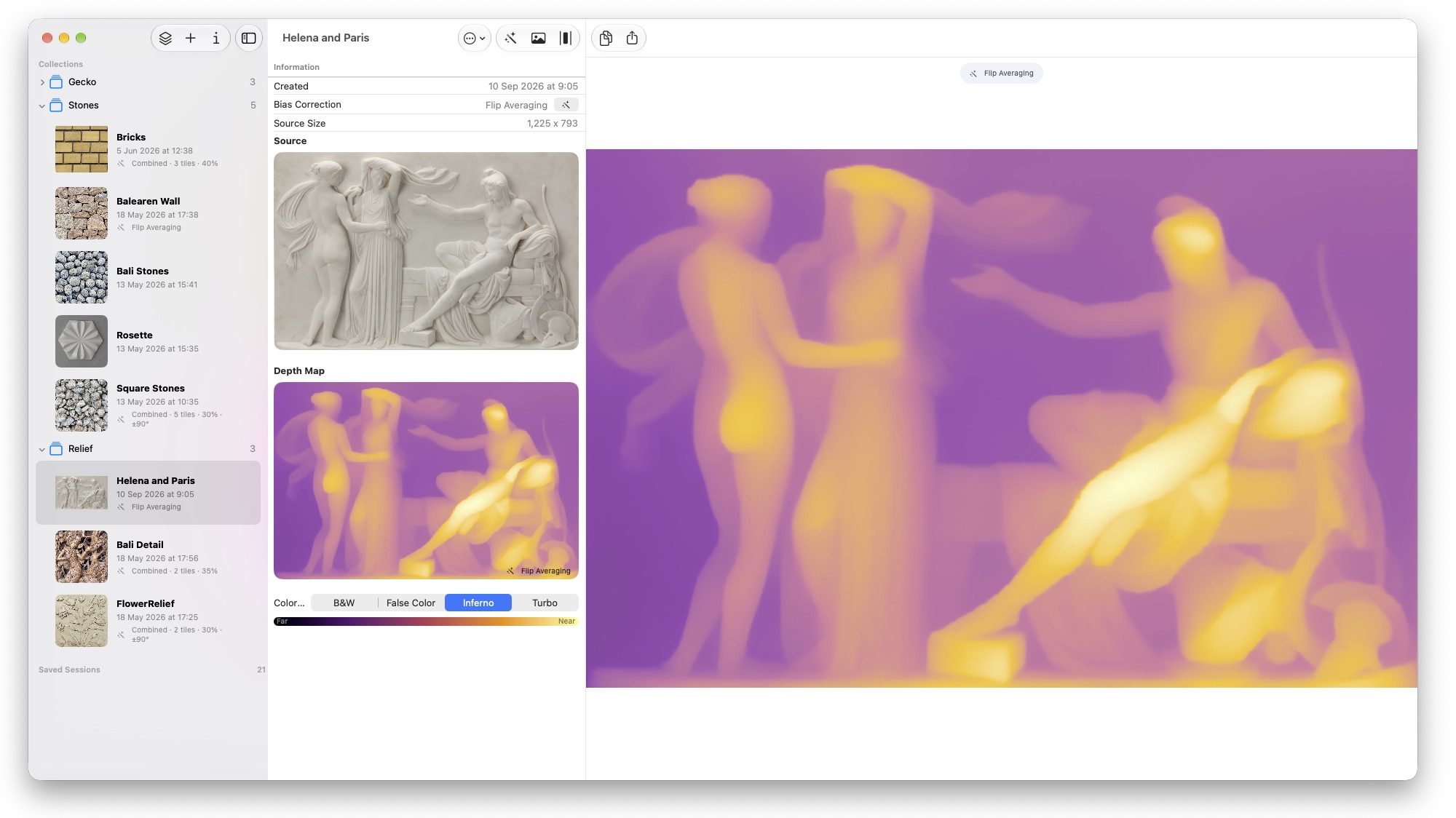This screenshot has width=1456, height=818.
Task: Click the wand icon under Bricks entry
Action: point(121,164)
